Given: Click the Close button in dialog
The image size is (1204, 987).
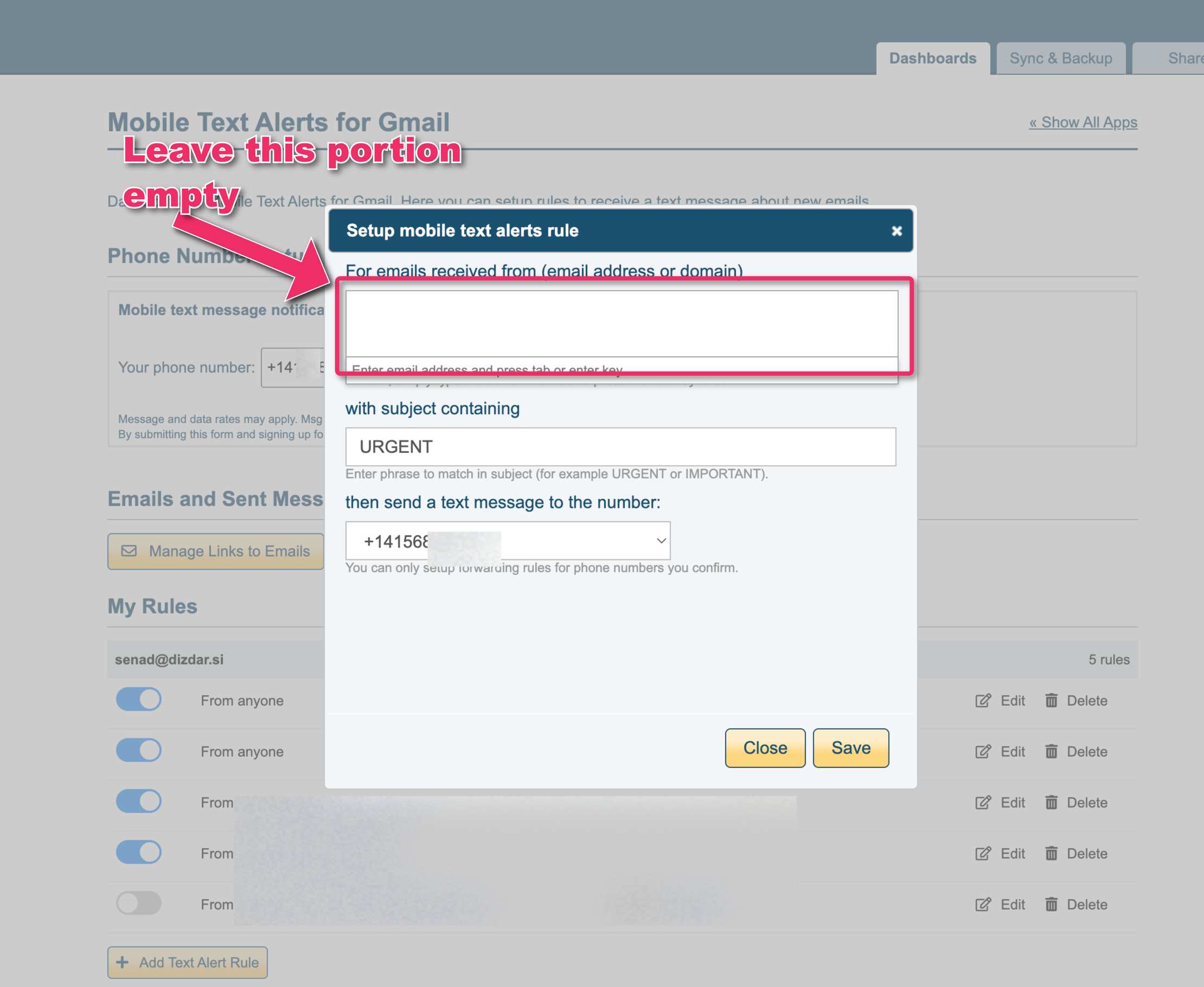Looking at the screenshot, I should (x=765, y=748).
